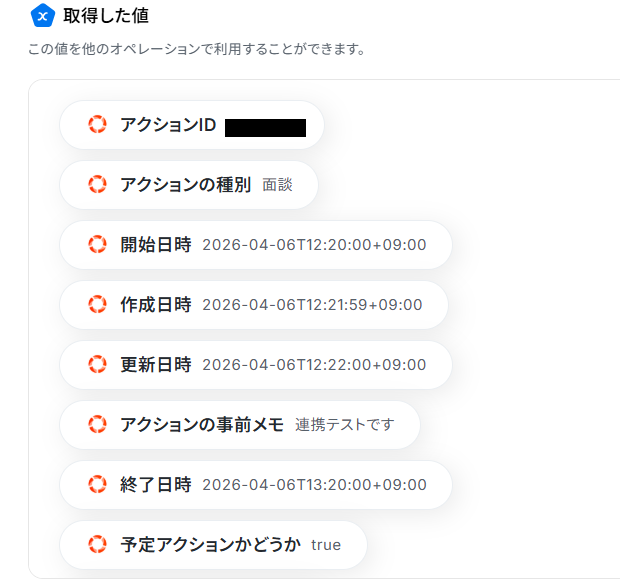Click the orange icon next to アクションID
This screenshot has height=579, width=620.
point(97,125)
